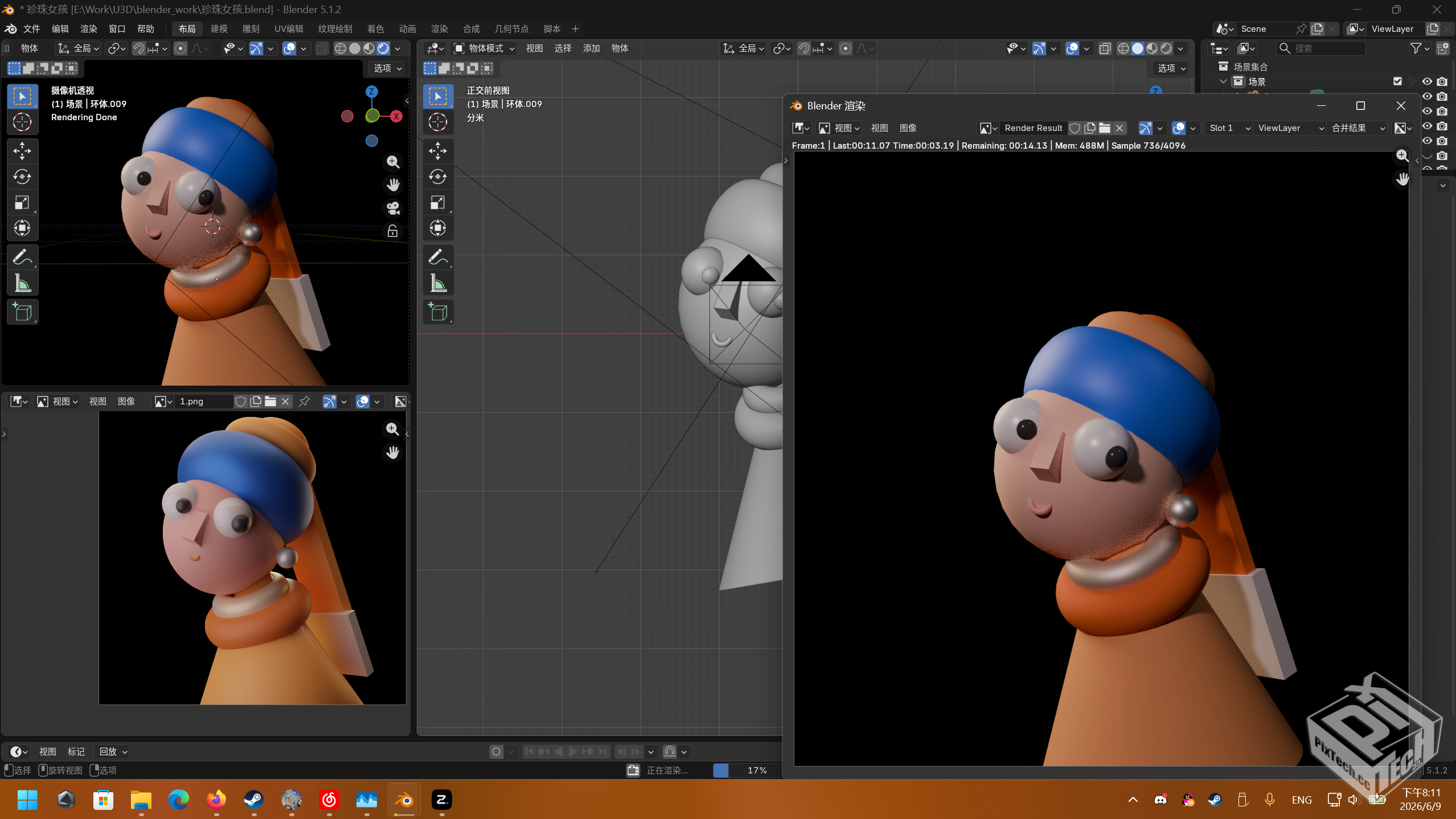
Task: Disable the 场景 collection in renders
Action: coord(1442,81)
